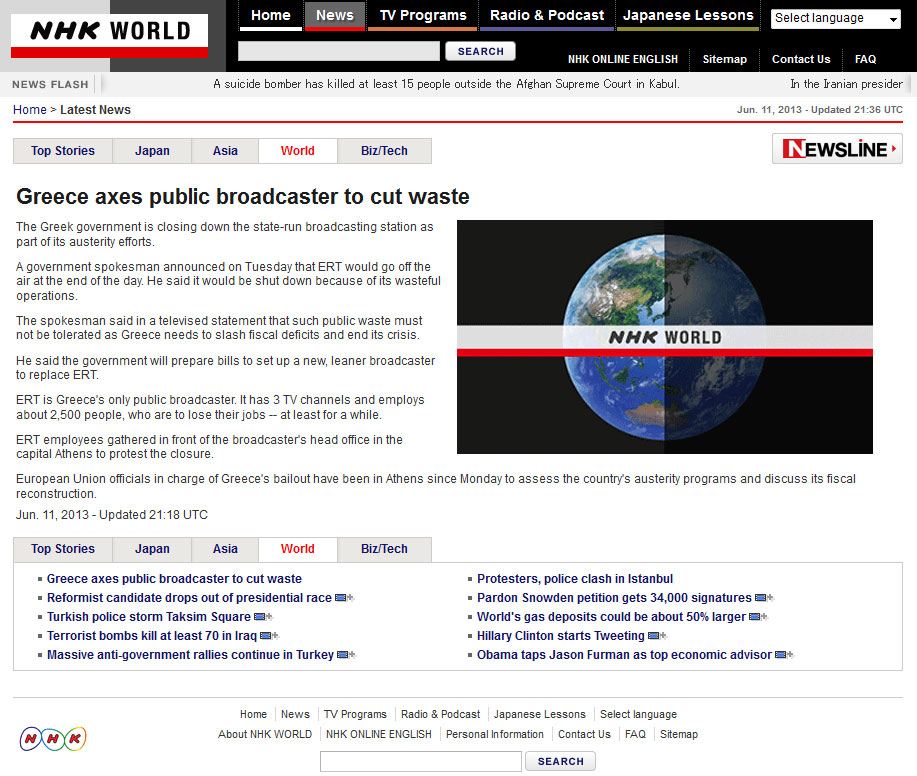Screen dimensions: 917x776
Task: Click the colorful NHK logo in footer
Action: point(53,738)
